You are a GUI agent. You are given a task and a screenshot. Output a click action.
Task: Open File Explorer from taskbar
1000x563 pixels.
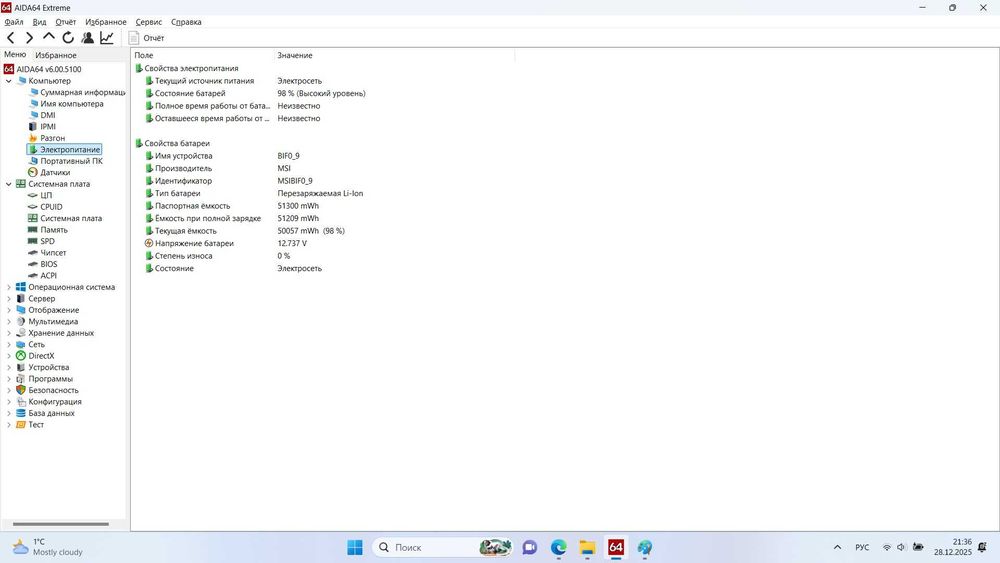[587, 548]
